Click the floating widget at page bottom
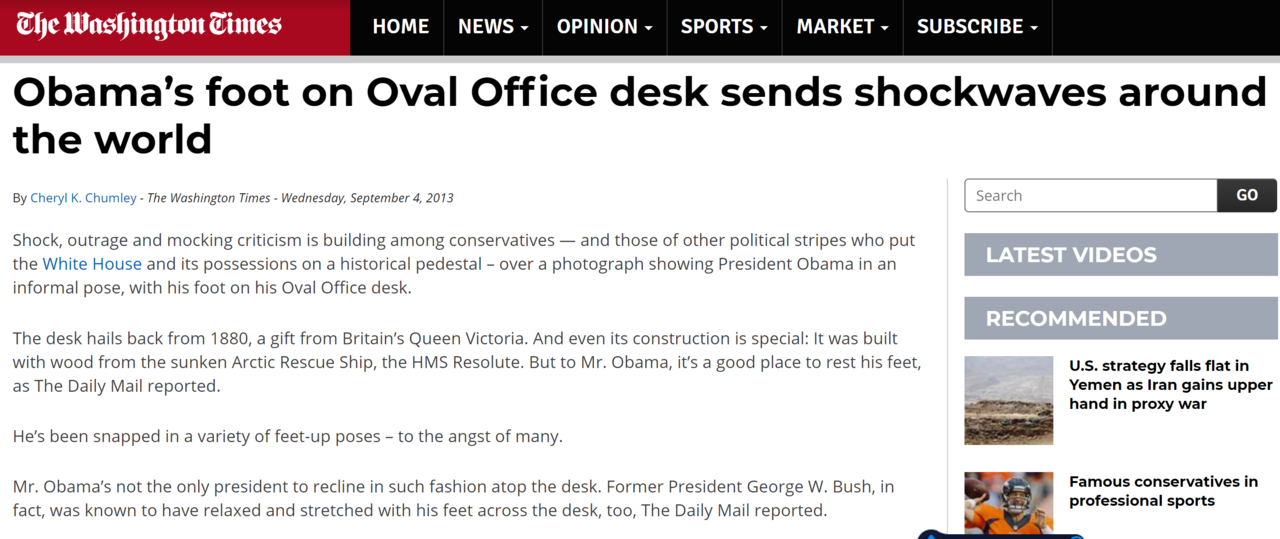 tap(1000, 534)
